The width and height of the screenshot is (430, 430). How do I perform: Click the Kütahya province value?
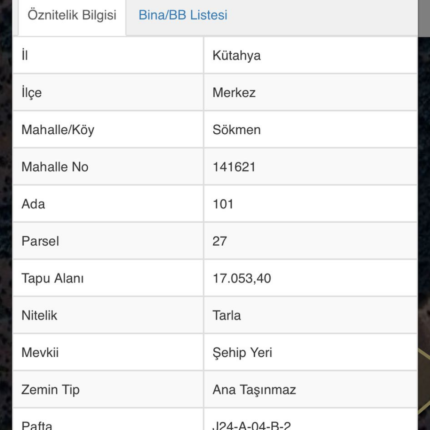coord(237,55)
